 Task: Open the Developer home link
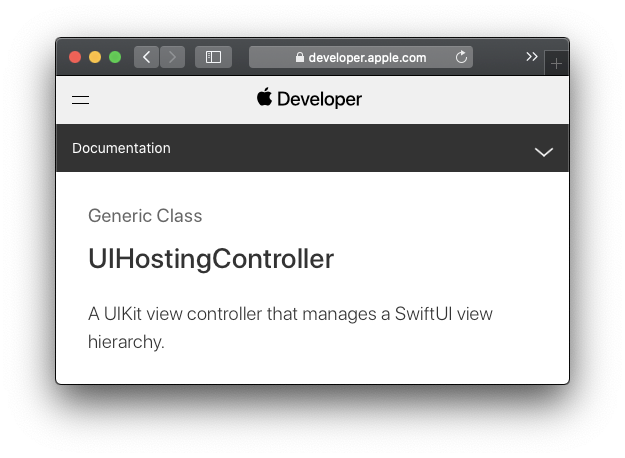pyautogui.click(x=309, y=98)
